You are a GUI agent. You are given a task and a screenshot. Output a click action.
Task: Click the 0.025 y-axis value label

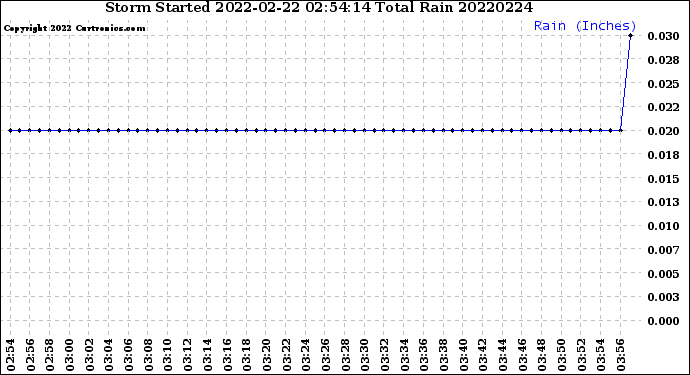pos(663,83)
